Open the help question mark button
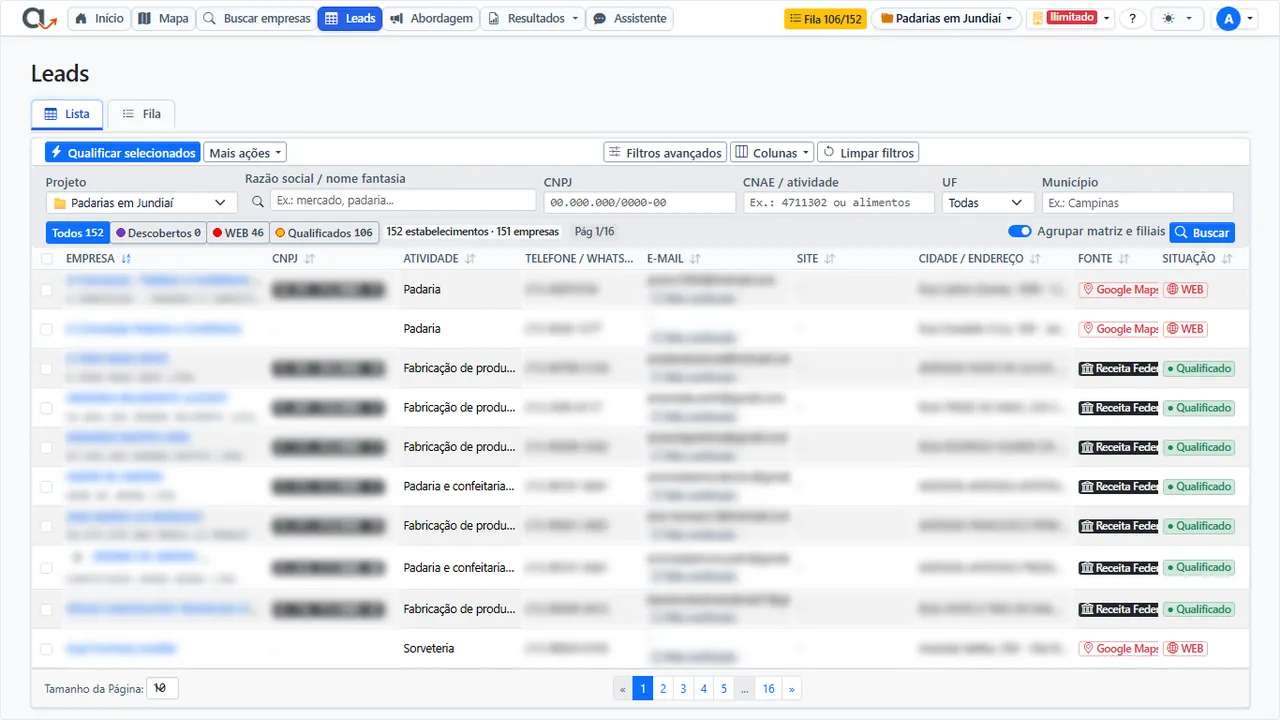The image size is (1280, 720). point(1132,18)
